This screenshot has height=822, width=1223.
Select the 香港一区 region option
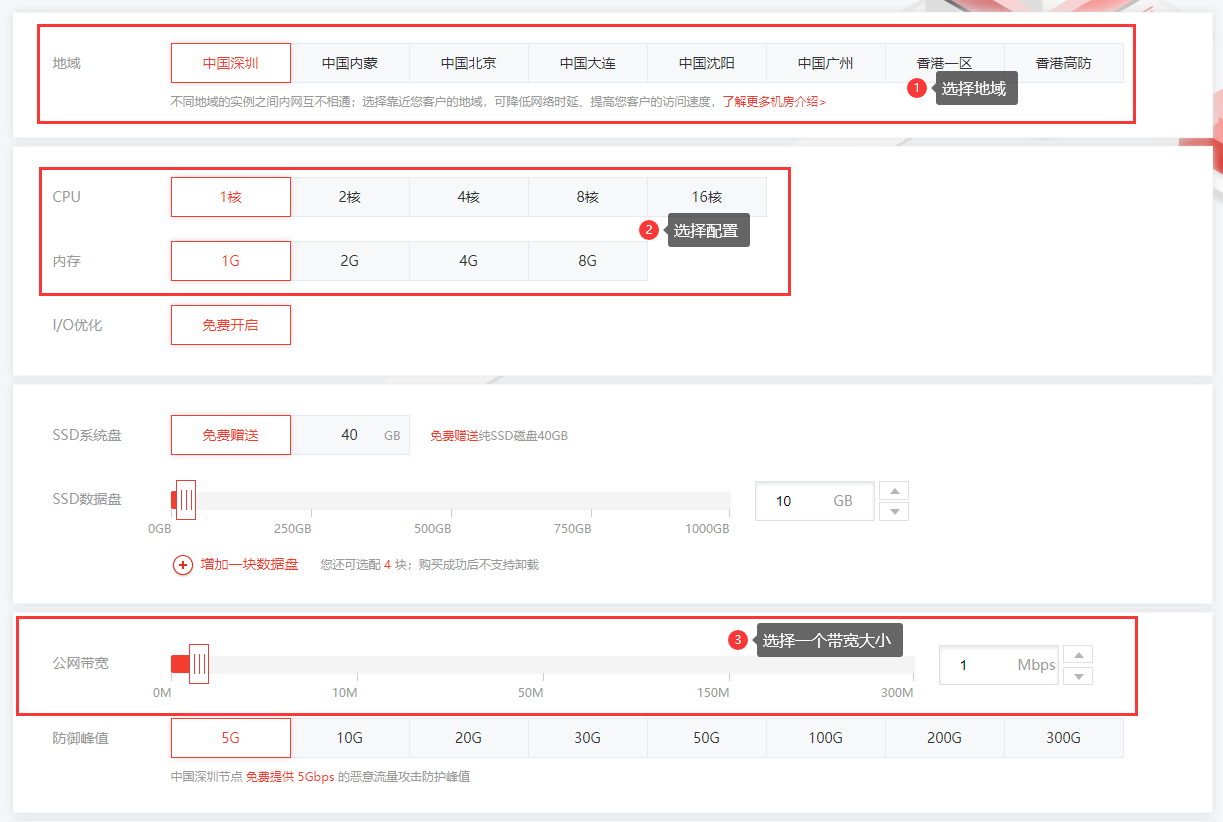point(944,62)
